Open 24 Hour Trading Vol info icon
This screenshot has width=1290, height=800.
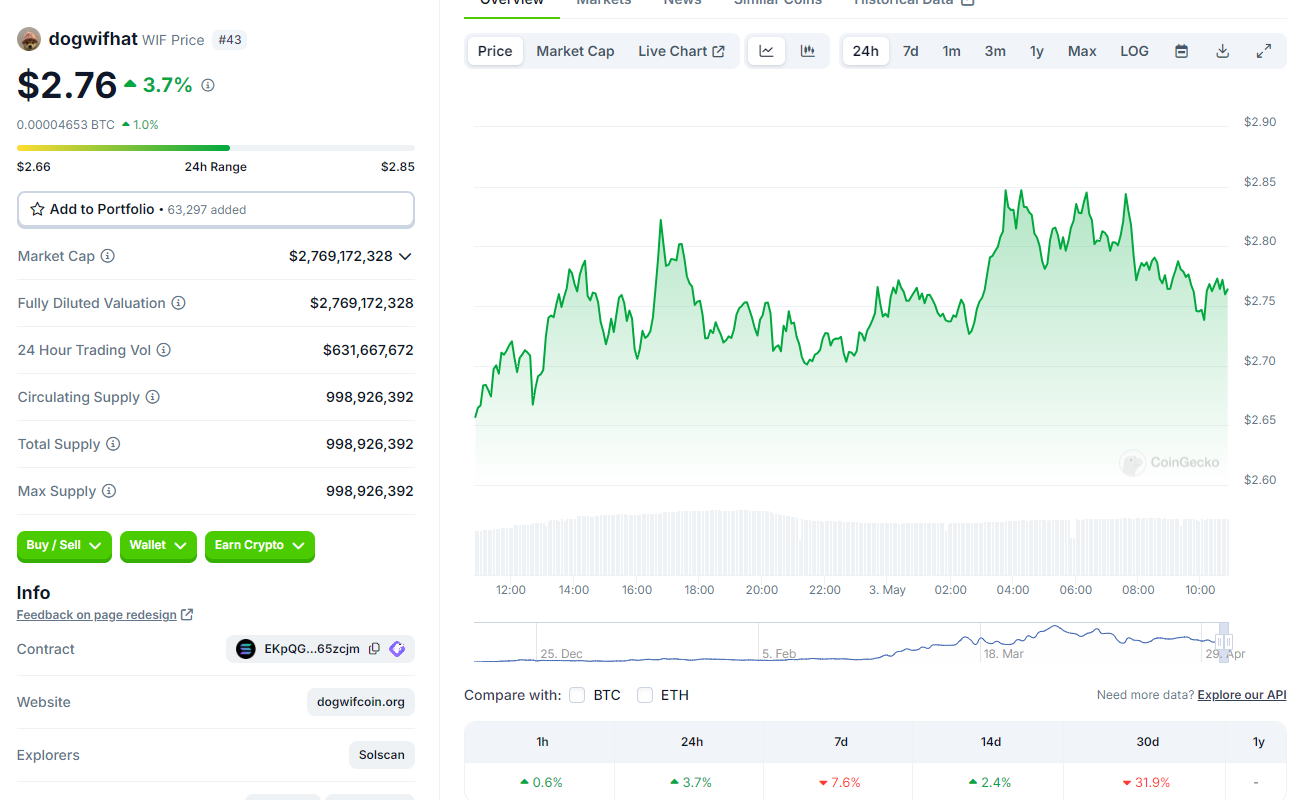(164, 350)
